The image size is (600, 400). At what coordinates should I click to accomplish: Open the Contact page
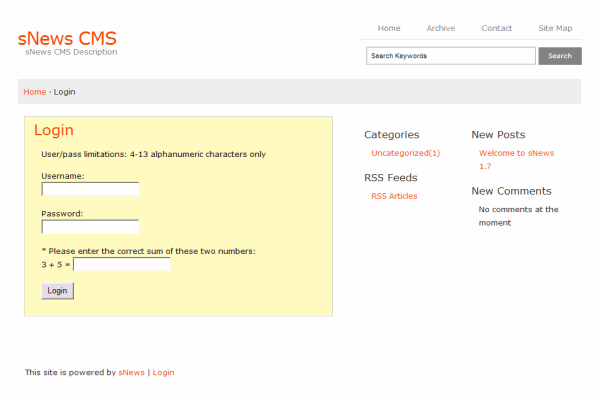click(496, 28)
